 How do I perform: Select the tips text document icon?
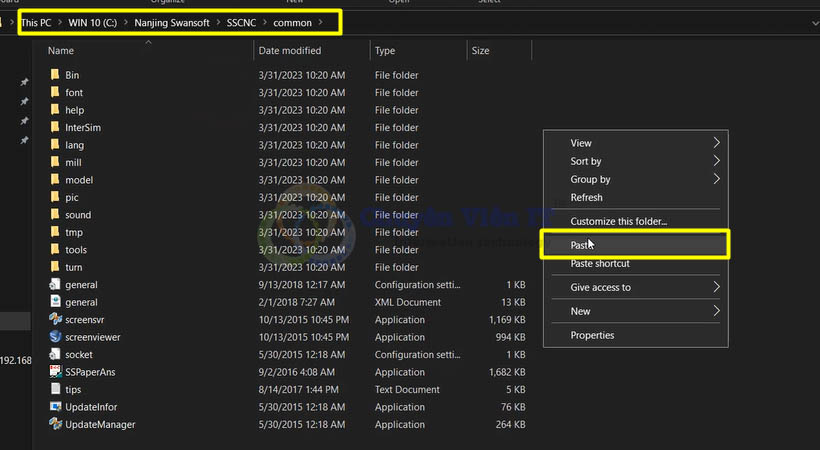click(55, 389)
